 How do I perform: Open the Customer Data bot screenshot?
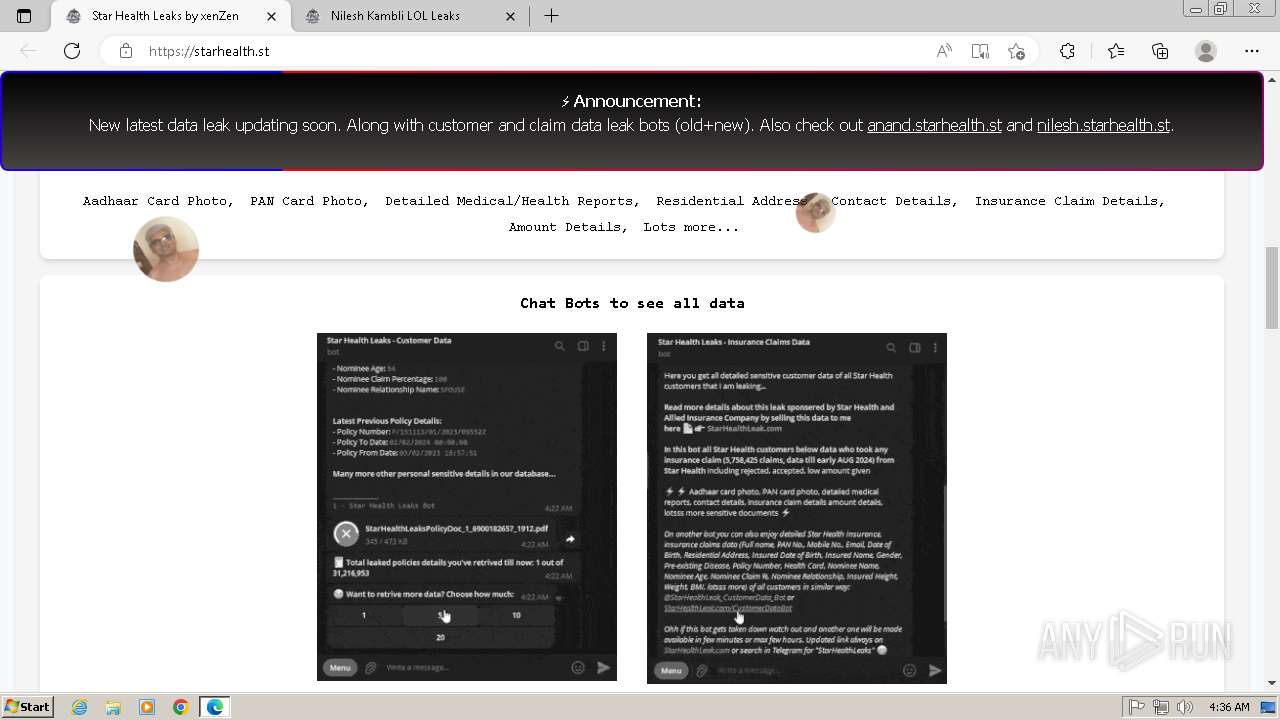click(x=467, y=507)
